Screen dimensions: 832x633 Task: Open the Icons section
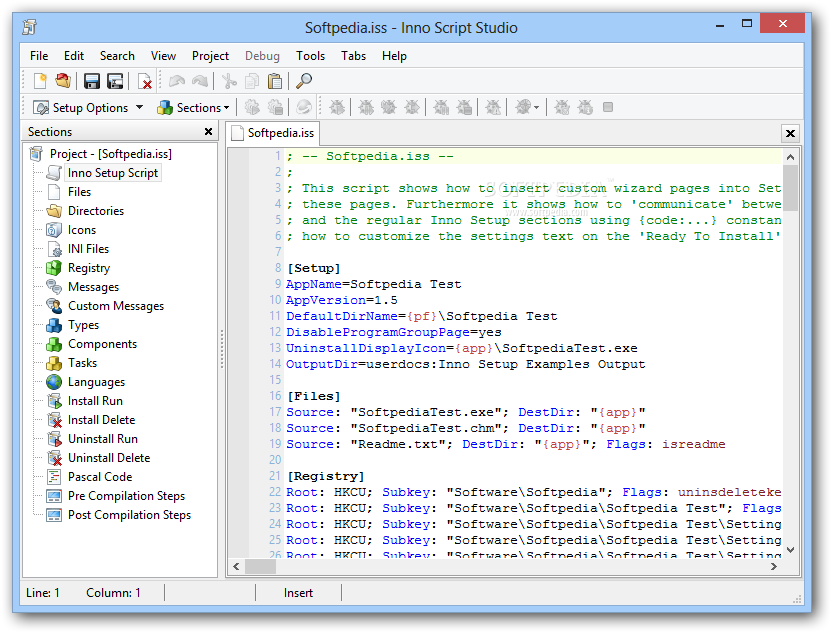82,230
